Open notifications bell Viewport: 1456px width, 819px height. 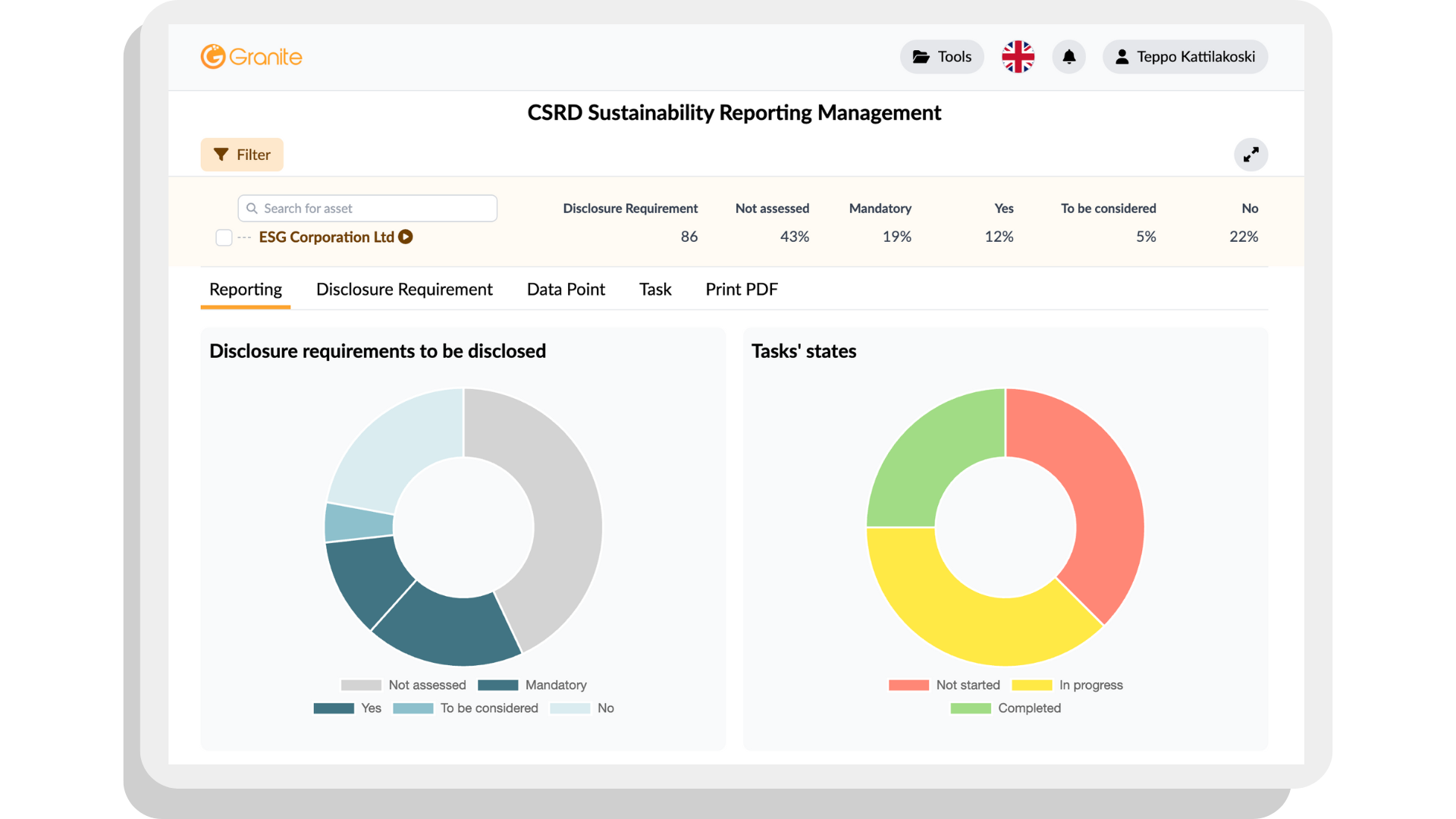click(x=1068, y=57)
